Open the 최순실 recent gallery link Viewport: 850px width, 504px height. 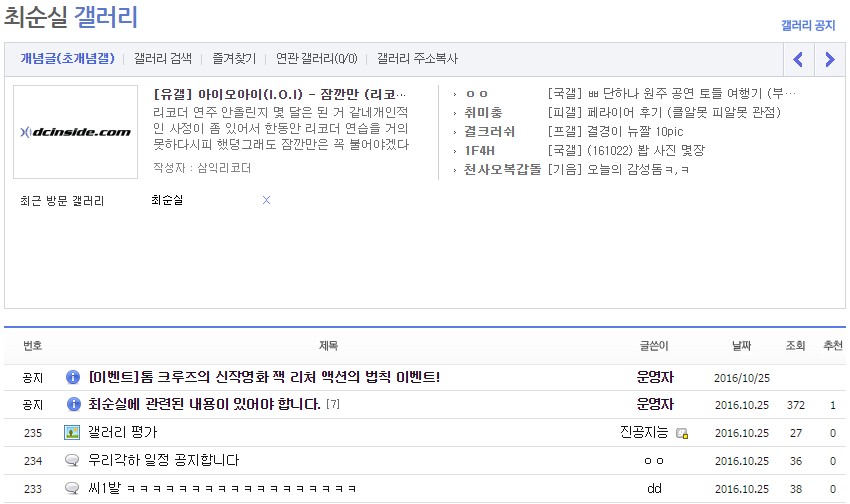167,200
